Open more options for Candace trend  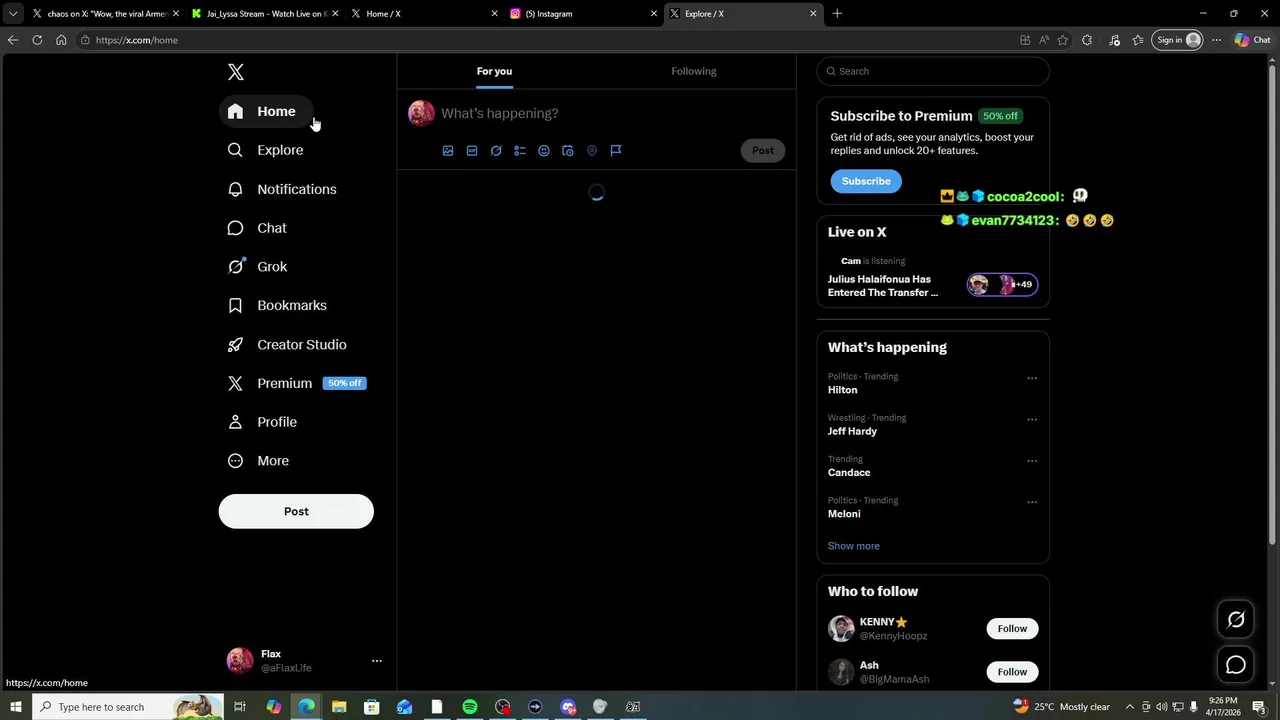tap(1032, 461)
